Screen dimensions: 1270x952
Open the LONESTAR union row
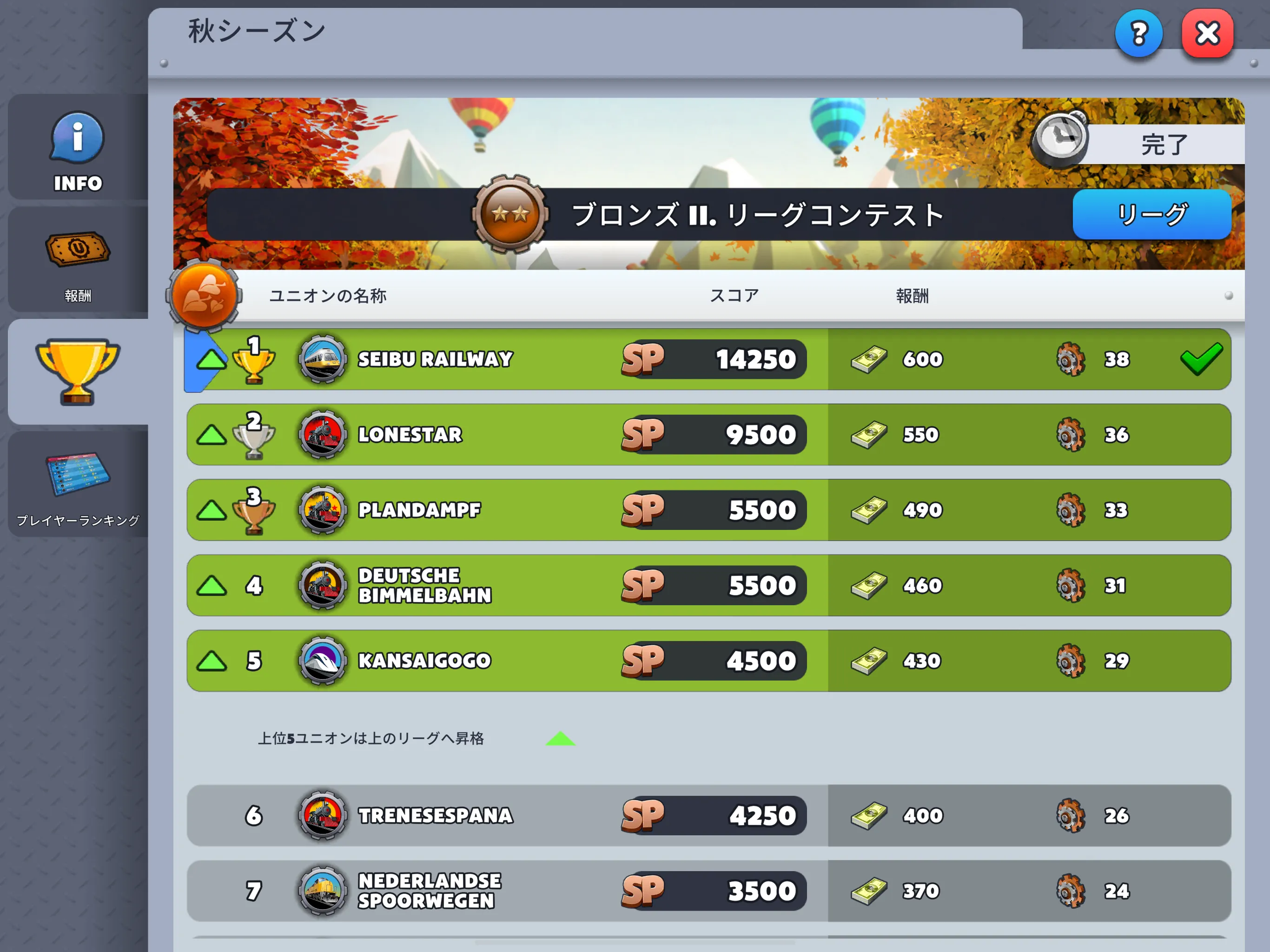(x=708, y=435)
